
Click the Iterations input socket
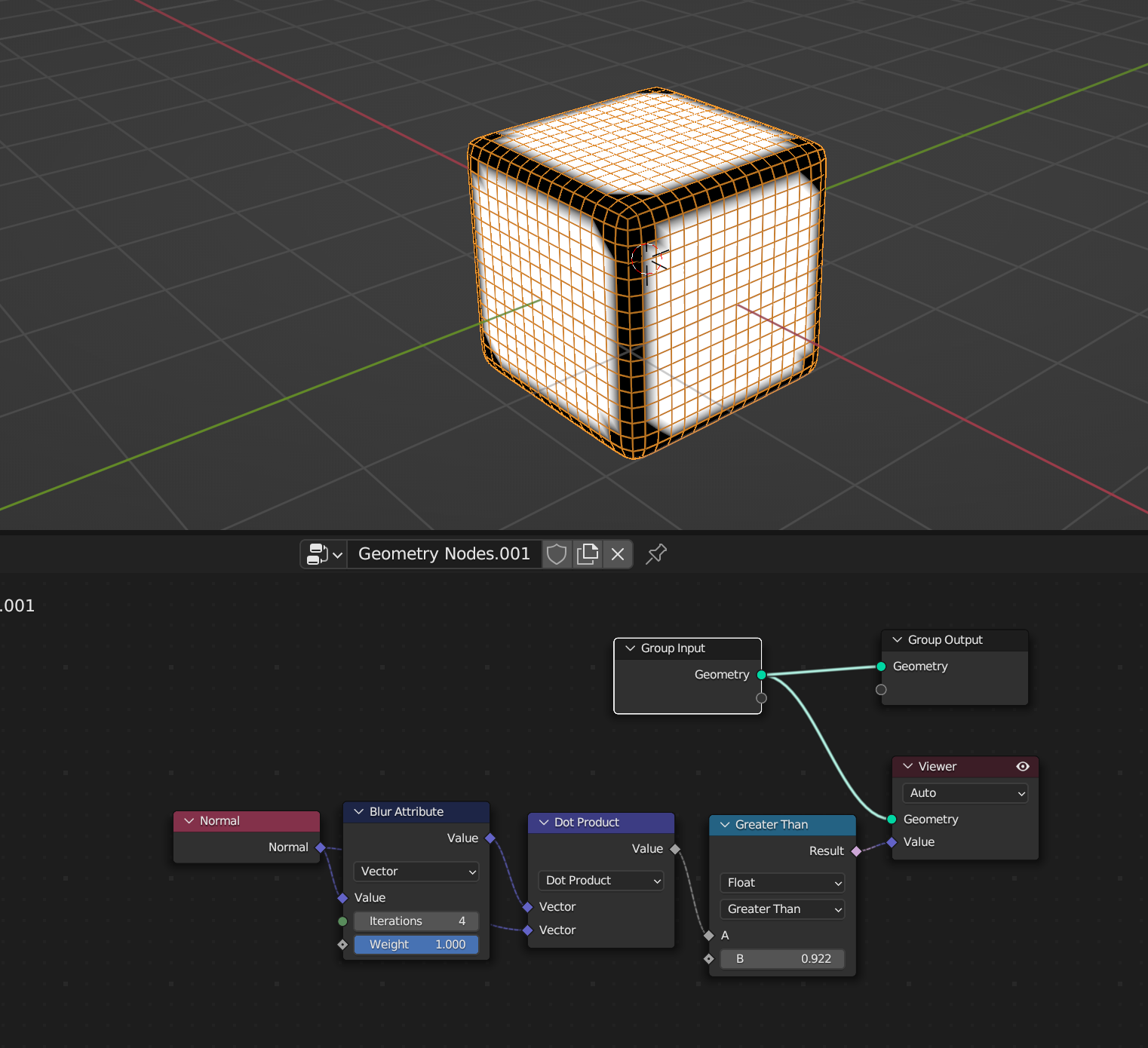(x=342, y=921)
